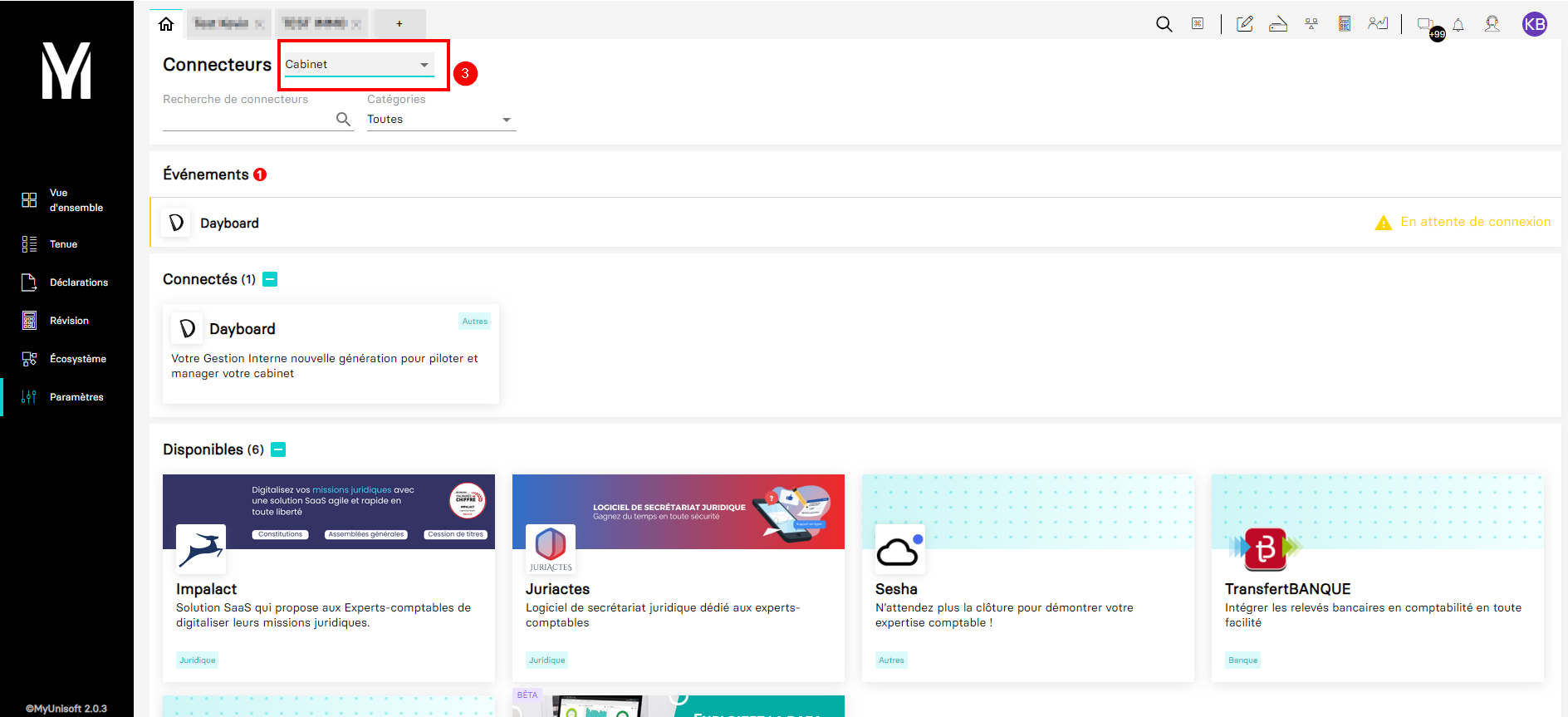The height and width of the screenshot is (717, 1568).
Task: Click Juridique tag on Juriactes card
Action: tap(547, 661)
